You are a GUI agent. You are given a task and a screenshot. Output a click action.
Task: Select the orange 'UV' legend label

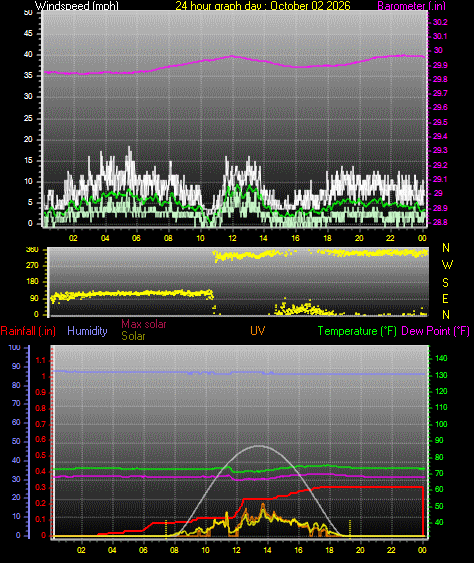point(257,331)
